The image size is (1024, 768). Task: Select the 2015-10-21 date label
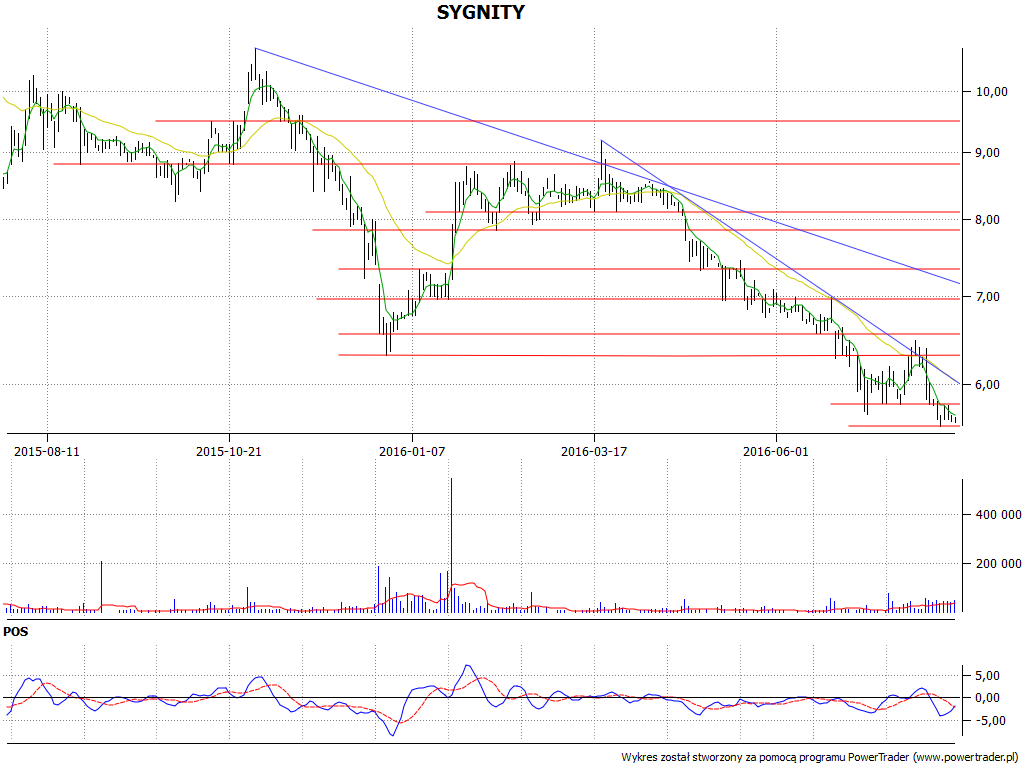229,451
